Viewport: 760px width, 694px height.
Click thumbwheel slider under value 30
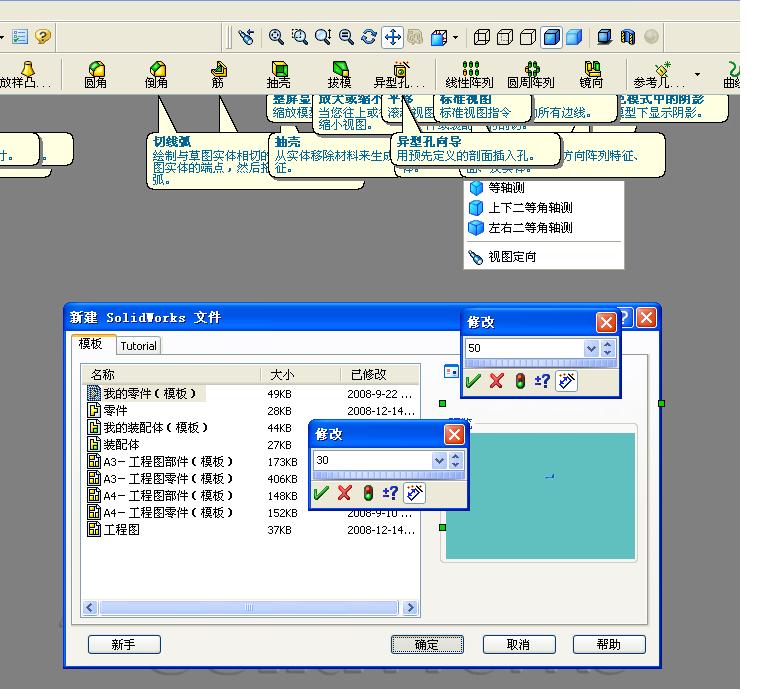click(x=389, y=475)
